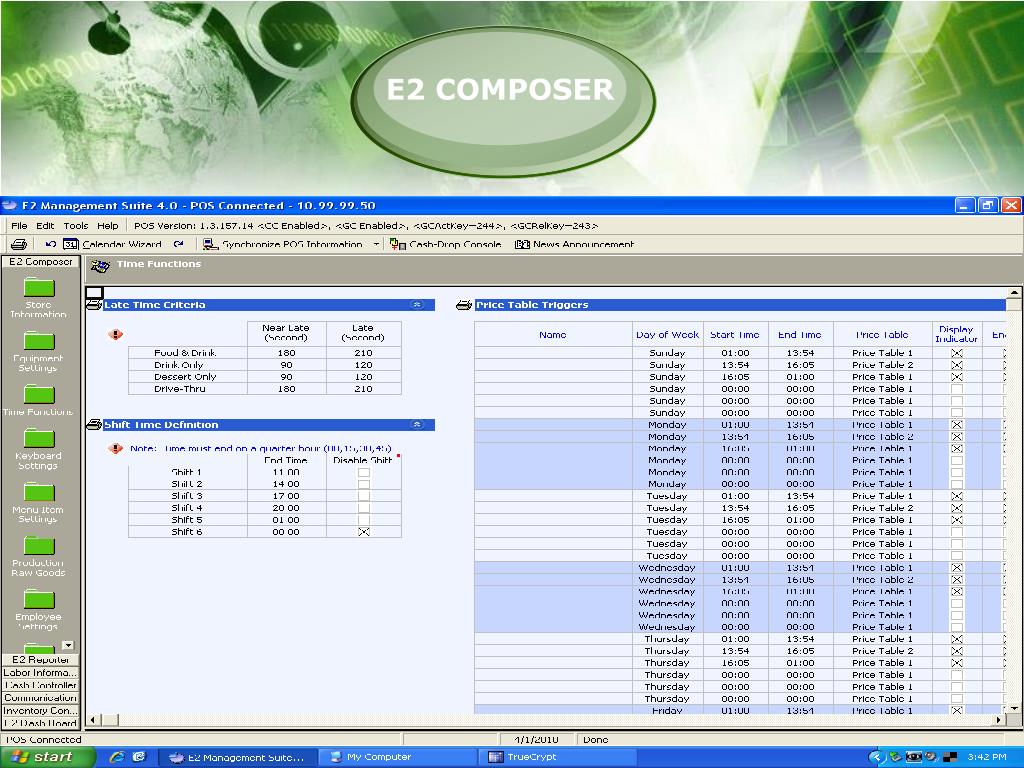This screenshot has height=768, width=1024.
Task: Toggle Disable Shift checkbox for Shift 5
Action: click(x=364, y=520)
